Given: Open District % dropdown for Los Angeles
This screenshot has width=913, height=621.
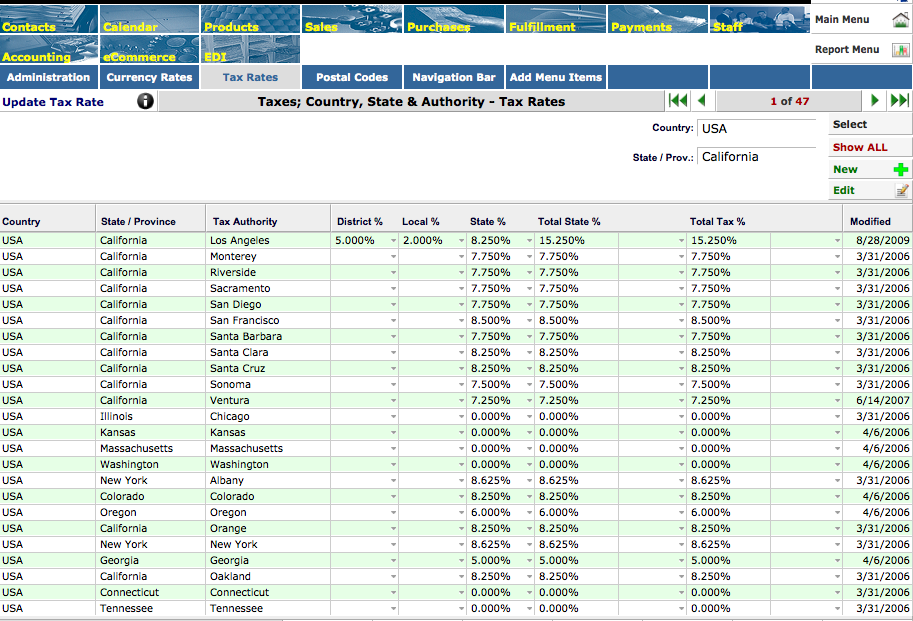Looking at the screenshot, I should (x=393, y=240).
